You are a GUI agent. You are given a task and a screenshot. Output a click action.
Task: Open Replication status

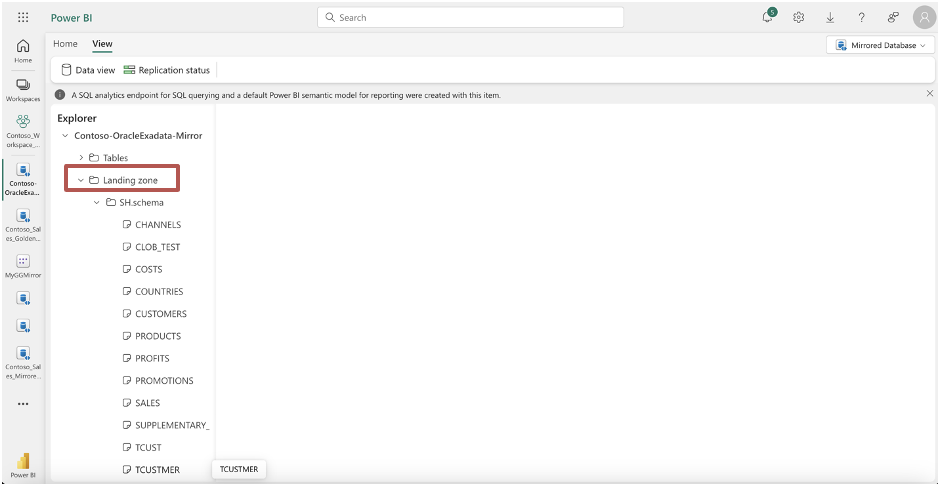coord(167,70)
